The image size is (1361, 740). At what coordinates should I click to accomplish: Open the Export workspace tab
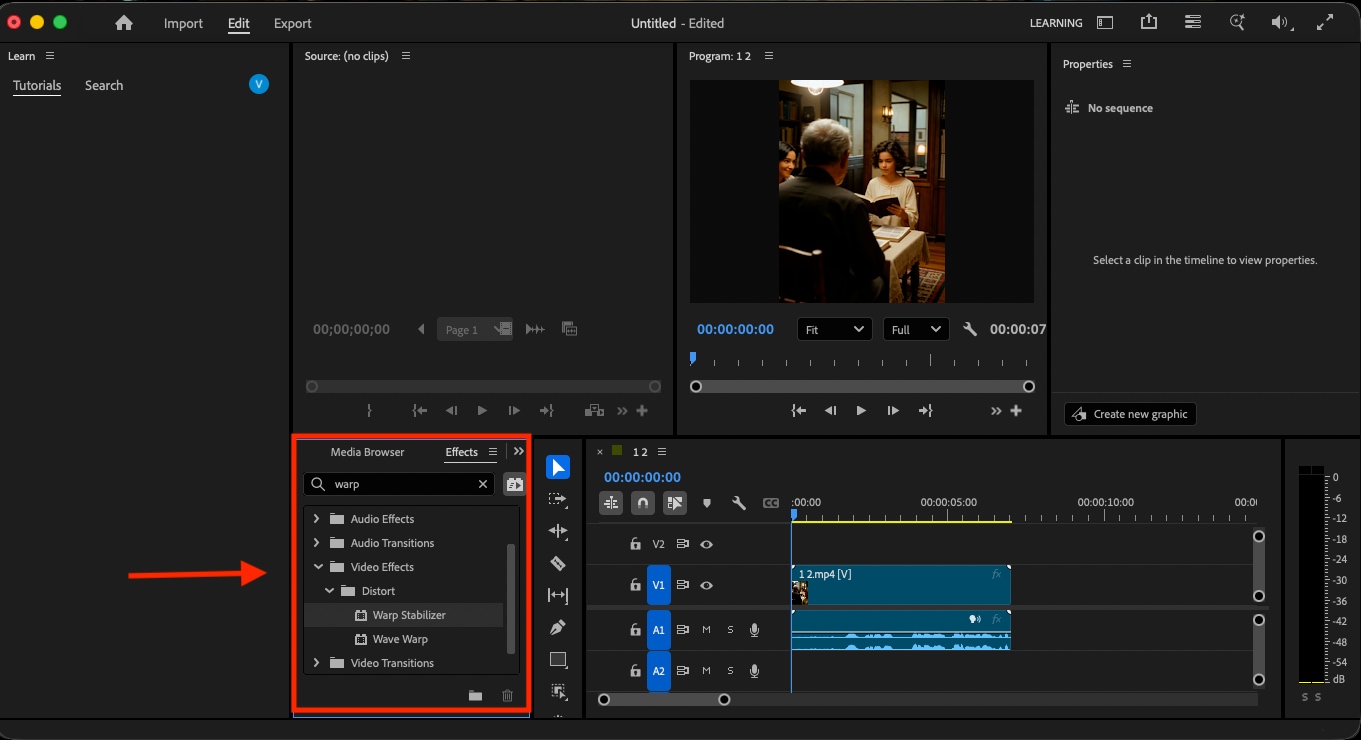click(293, 23)
